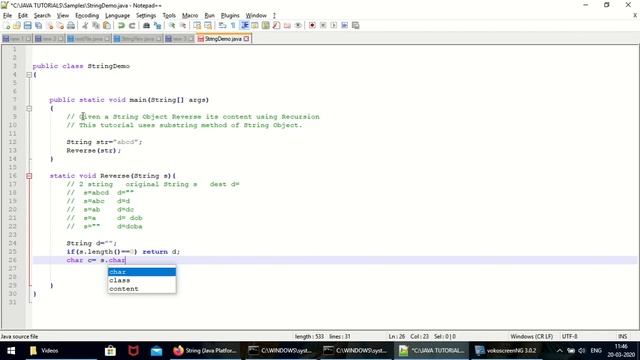Click the Copy toolbar icon
This screenshot has height=360, width=640.
96,25
